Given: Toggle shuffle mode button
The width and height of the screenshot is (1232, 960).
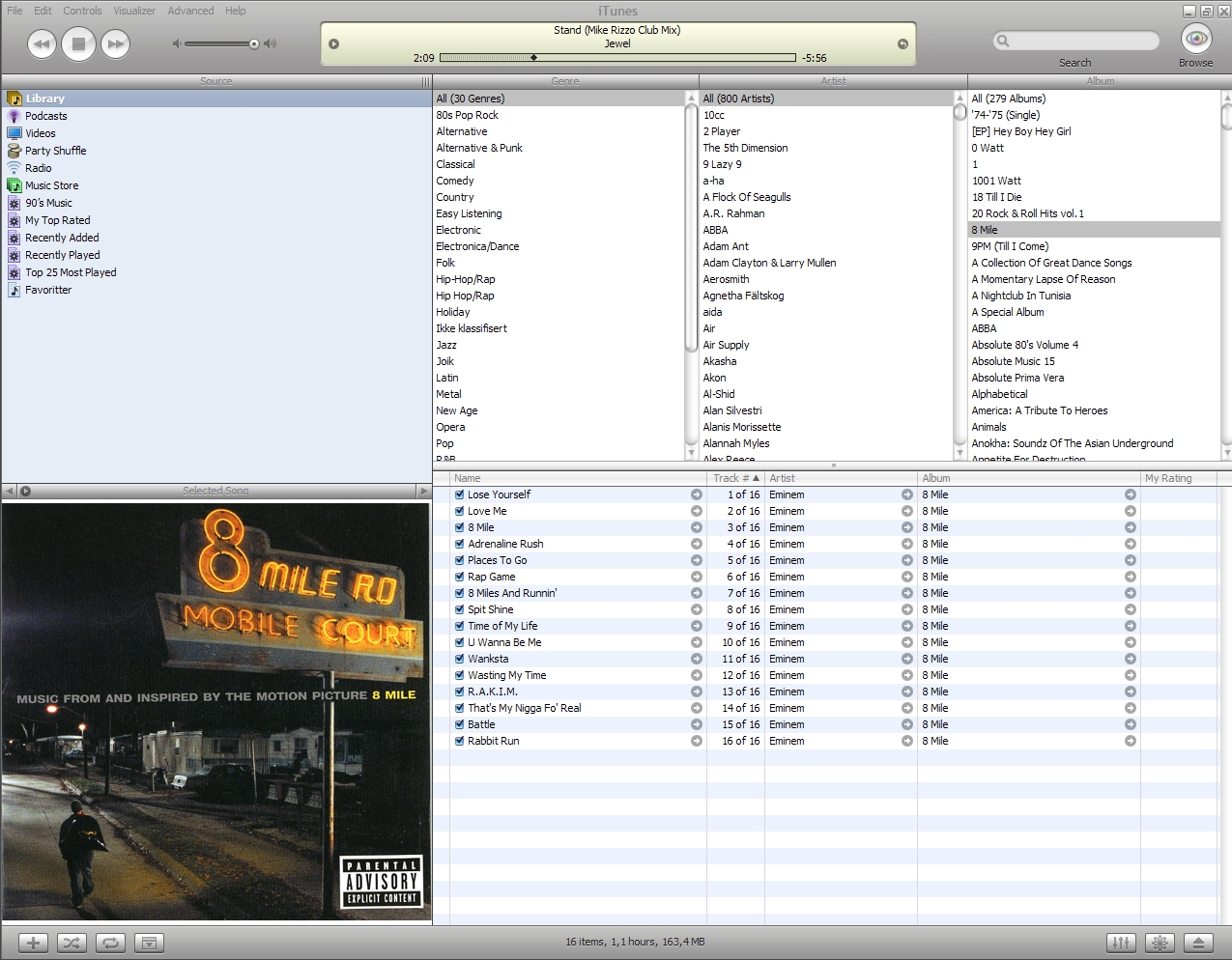Looking at the screenshot, I should (x=72, y=943).
